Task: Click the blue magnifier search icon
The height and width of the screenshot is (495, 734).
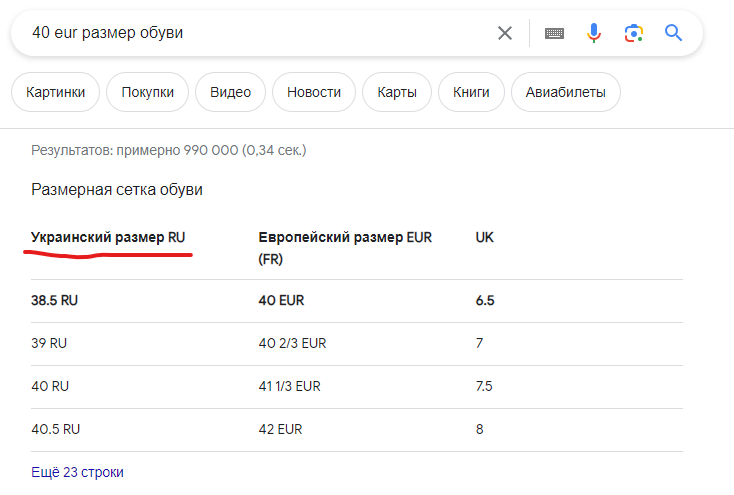Action: (x=673, y=33)
